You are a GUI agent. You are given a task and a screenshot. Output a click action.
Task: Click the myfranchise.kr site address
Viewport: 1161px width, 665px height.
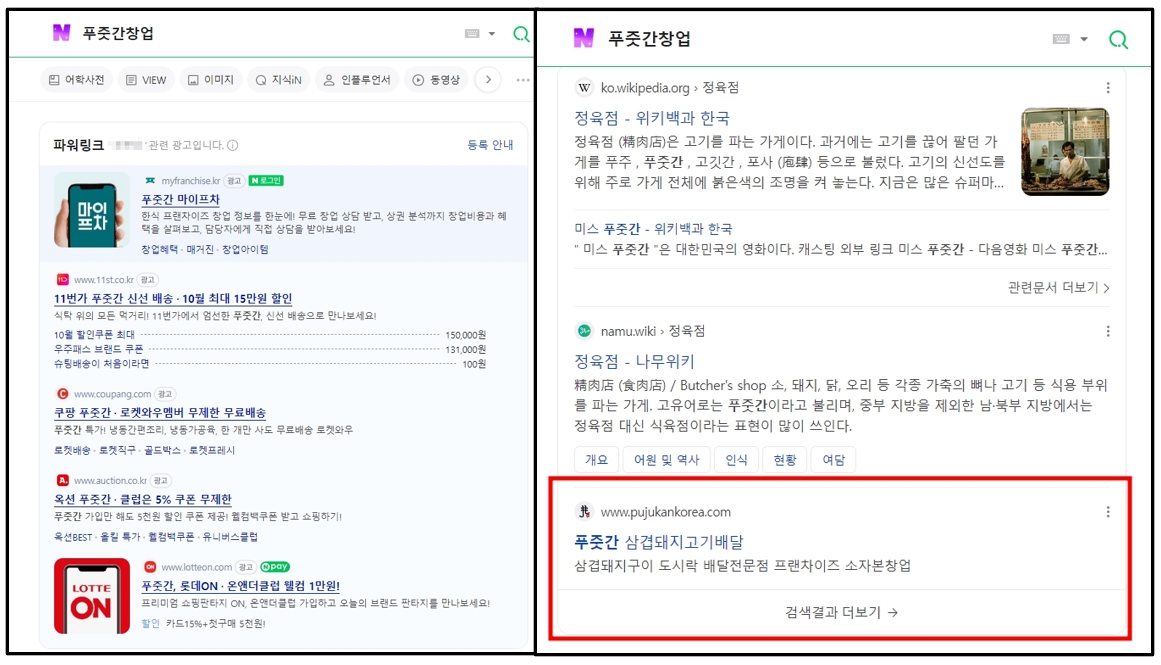(191, 181)
